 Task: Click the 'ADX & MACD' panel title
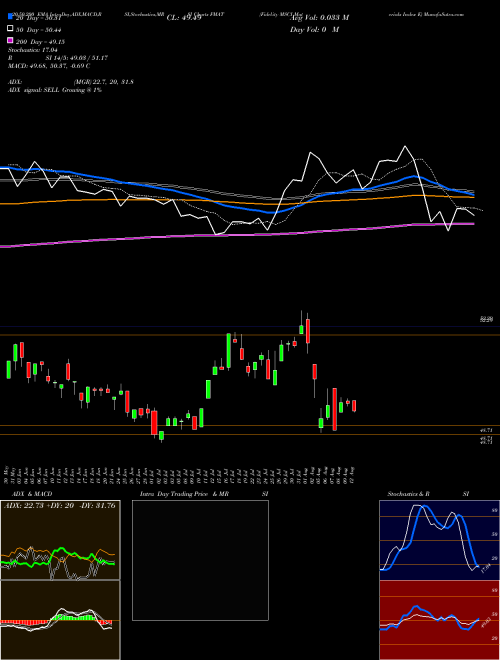coord(32,494)
